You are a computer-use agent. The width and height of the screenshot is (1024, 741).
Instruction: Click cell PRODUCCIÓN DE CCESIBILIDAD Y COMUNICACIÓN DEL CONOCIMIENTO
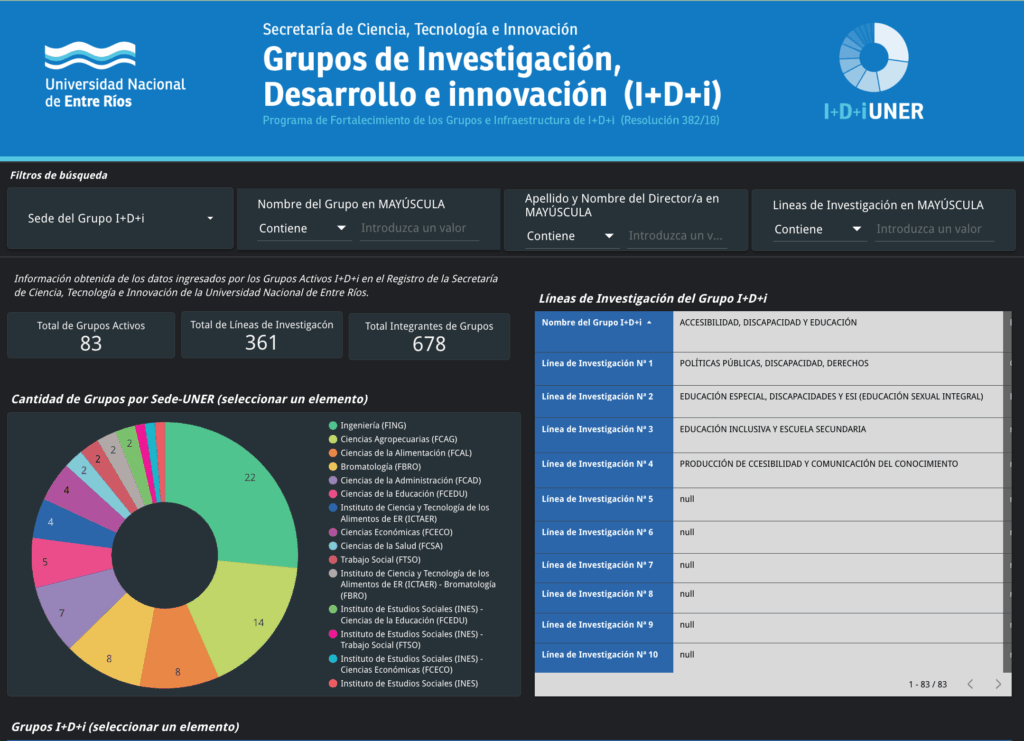(x=838, y=470)
